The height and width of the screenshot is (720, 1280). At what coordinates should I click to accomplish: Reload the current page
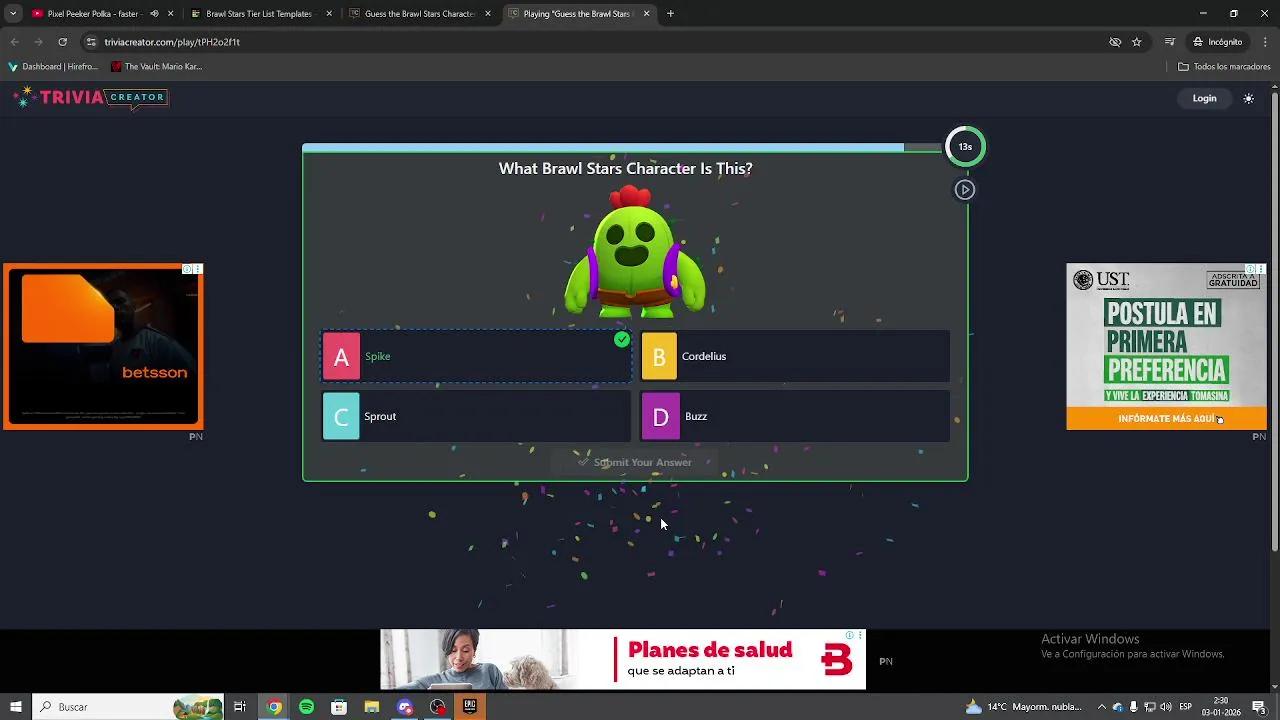click(x=62, y=42)
